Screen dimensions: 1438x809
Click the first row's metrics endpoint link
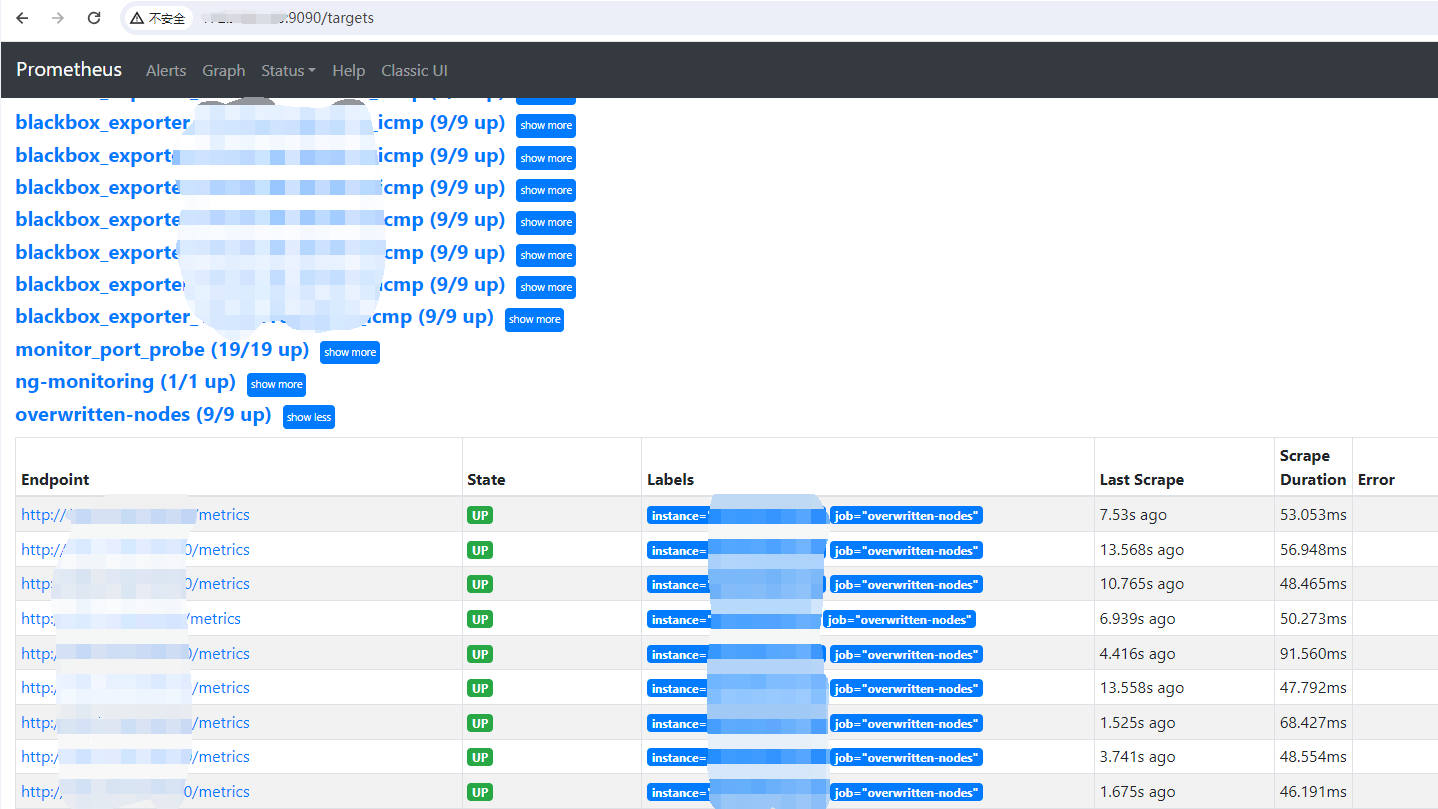(224, 515)
